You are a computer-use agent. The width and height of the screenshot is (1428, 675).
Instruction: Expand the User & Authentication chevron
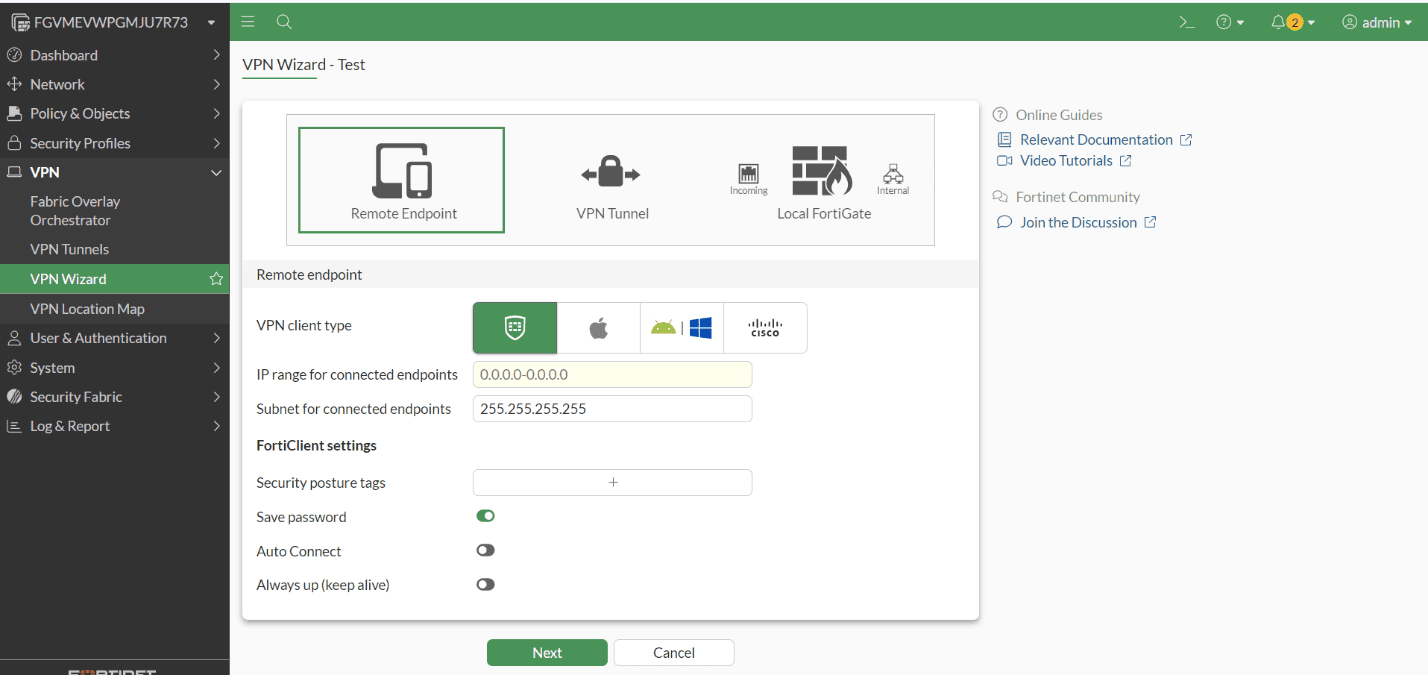point(216,338)
